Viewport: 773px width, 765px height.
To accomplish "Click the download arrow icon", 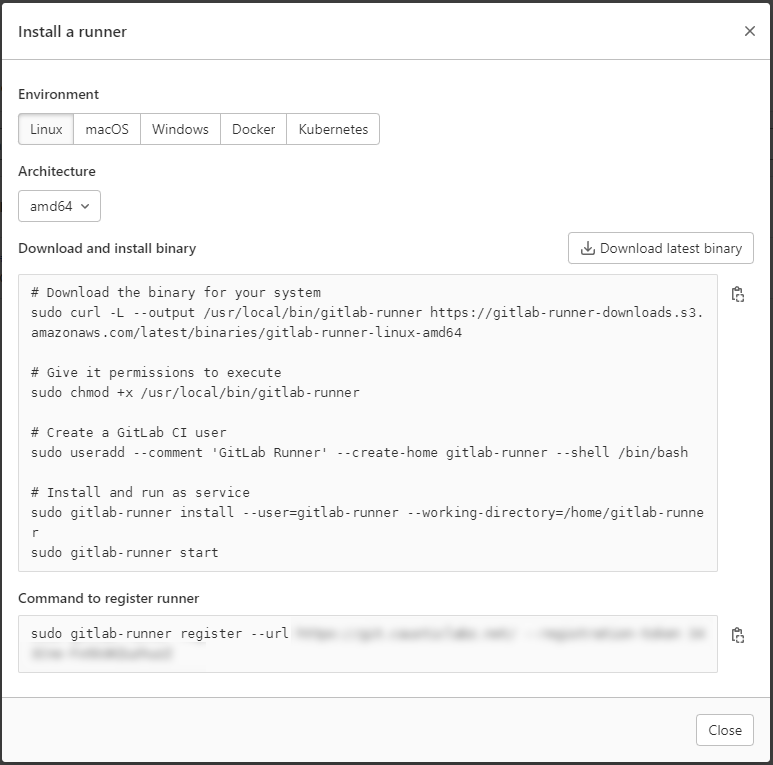I will [588, 248].
